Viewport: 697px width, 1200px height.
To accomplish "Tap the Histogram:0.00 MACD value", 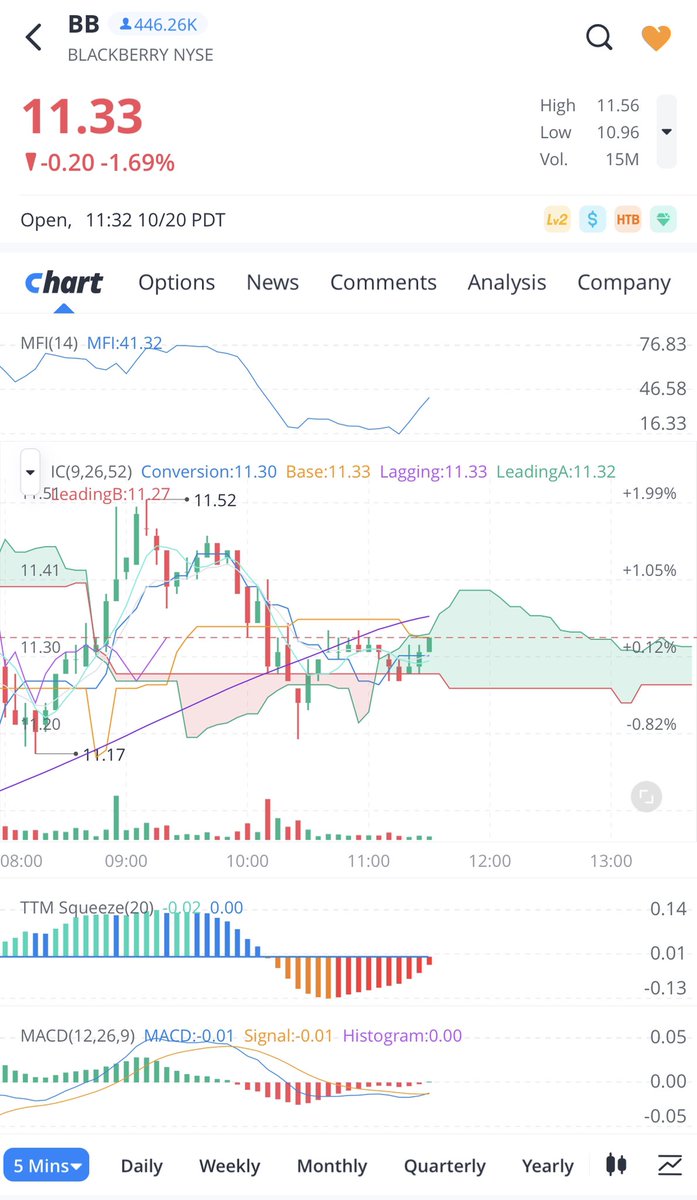I will tap(402, 1035).
